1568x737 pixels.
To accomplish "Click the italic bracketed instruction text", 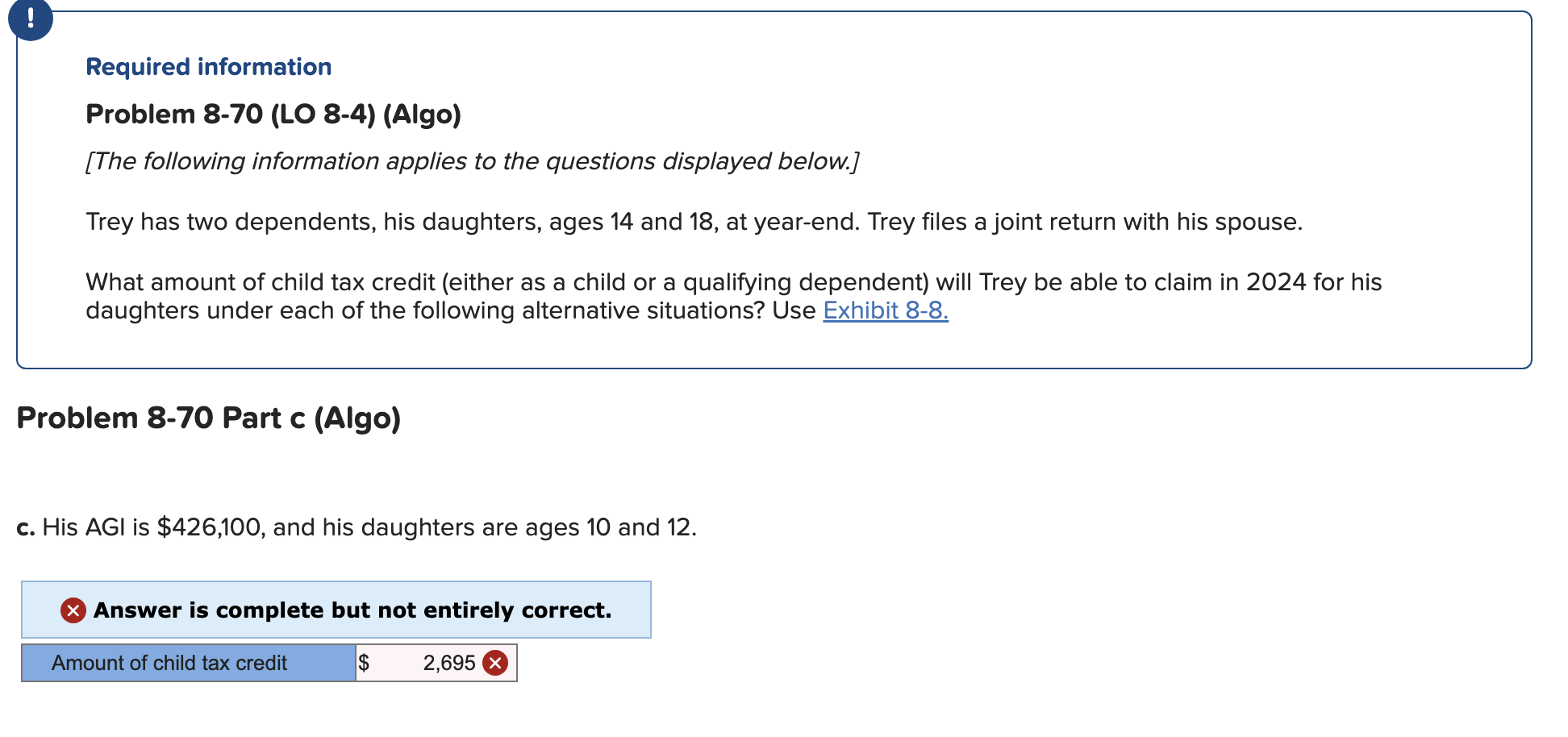I will point(472,160).
